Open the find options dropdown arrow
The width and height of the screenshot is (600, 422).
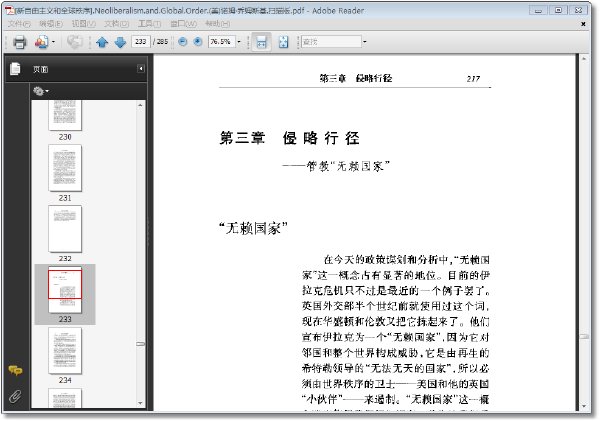click(365, 41)
